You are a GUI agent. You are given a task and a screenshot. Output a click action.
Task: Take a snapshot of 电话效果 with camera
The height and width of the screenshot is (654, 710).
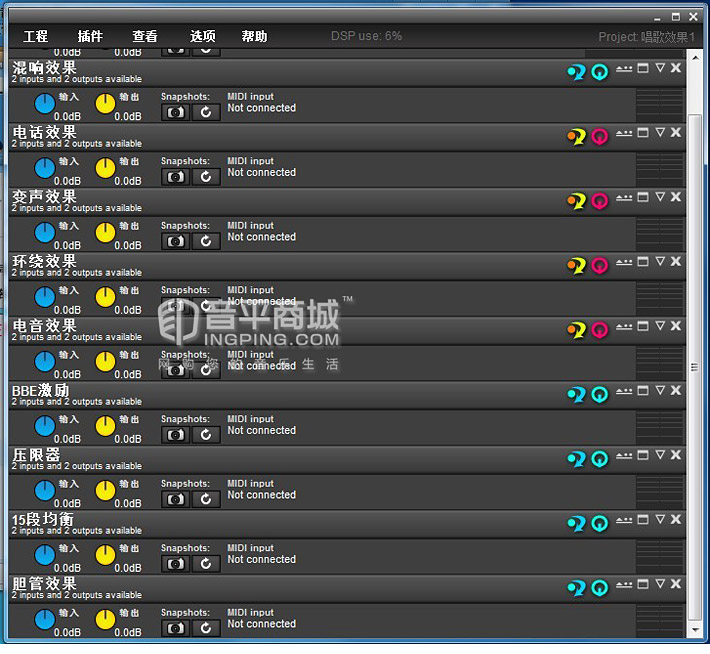tap(176, 177)
